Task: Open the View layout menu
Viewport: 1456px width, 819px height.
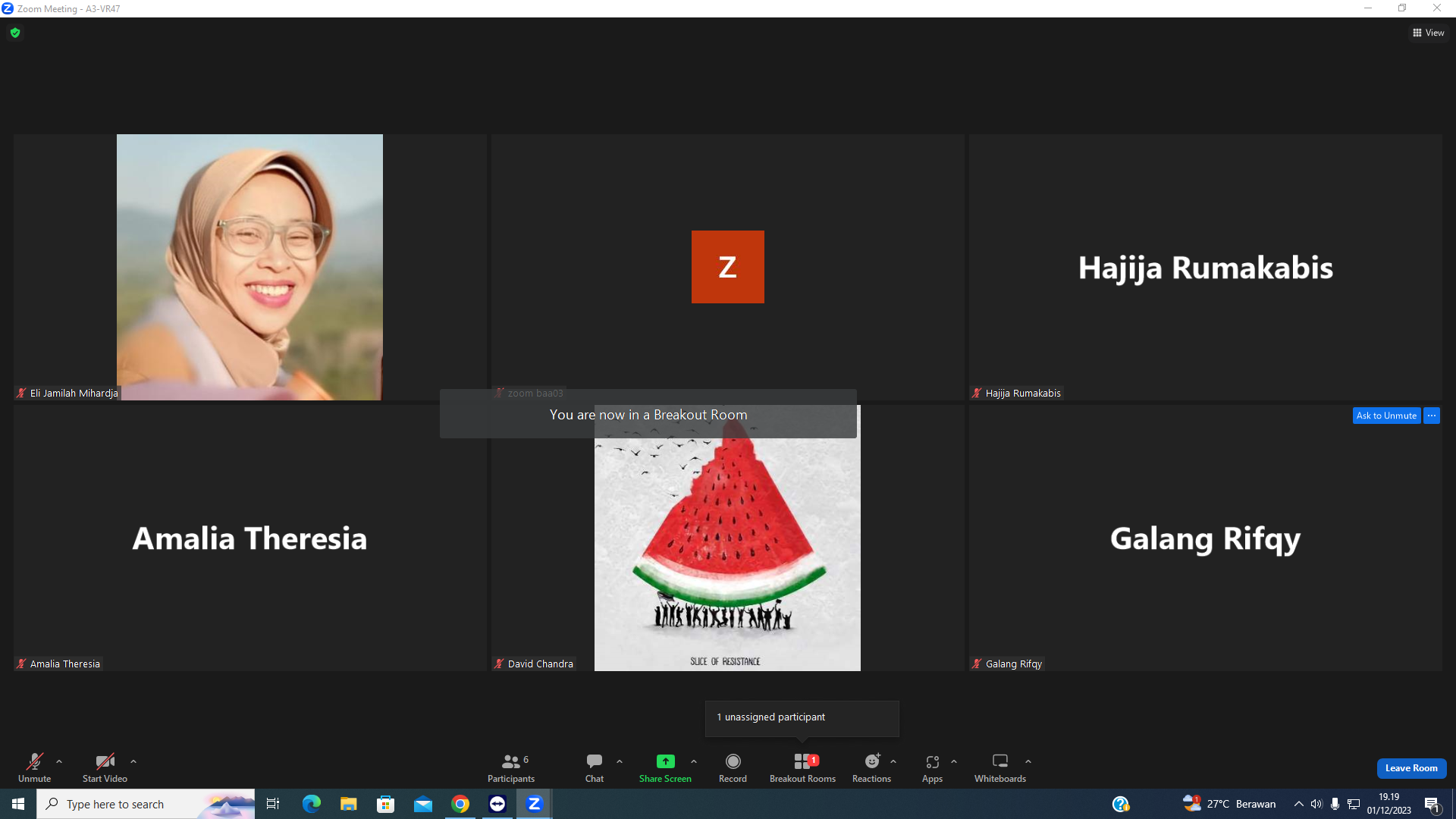Action: pos(1428,33)
